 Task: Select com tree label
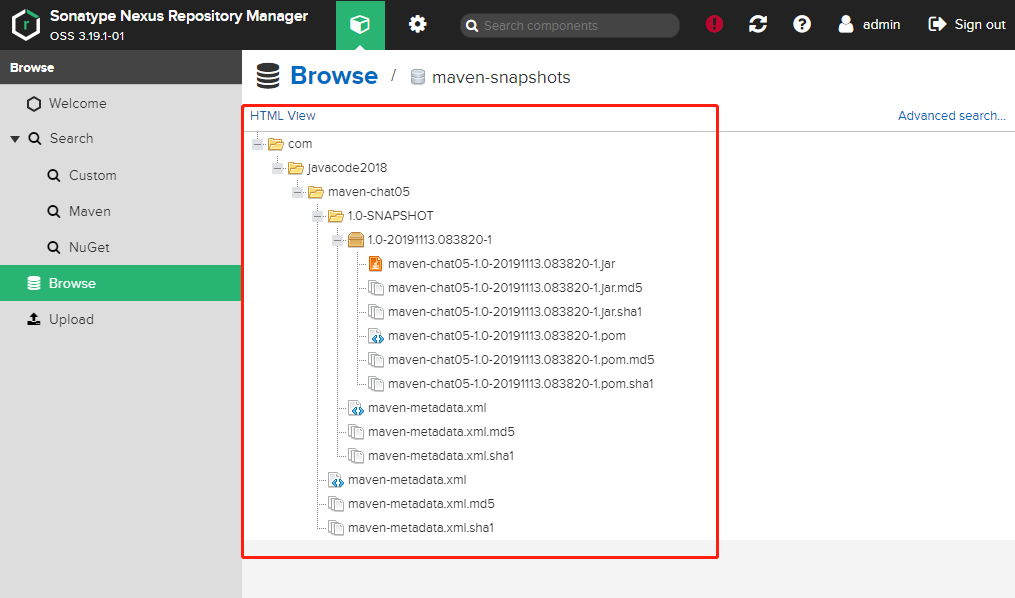[x=300, y=144]
